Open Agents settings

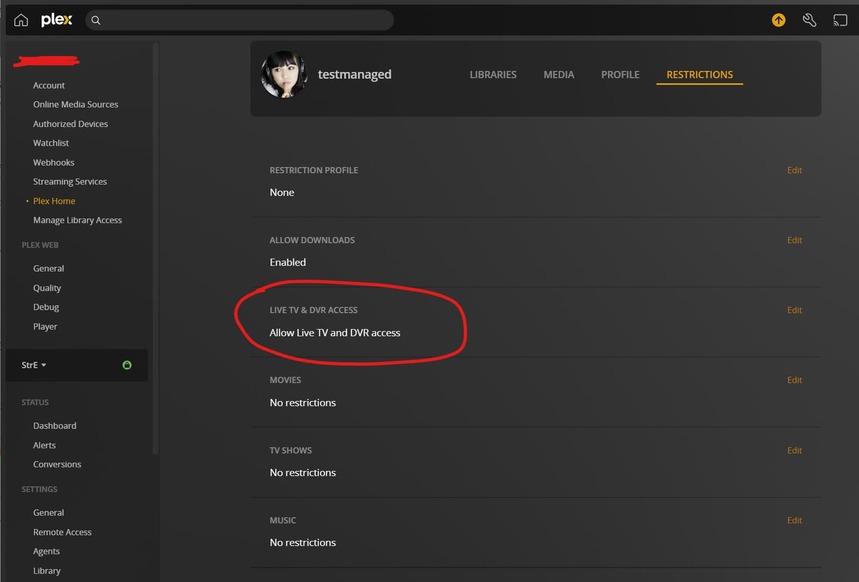point(46,551)
